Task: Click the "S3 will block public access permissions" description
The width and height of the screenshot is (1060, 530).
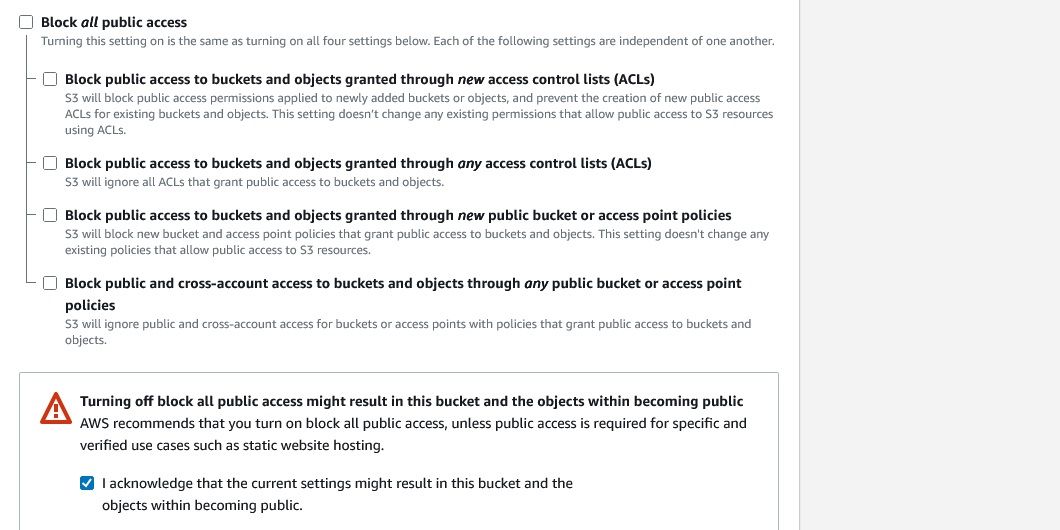Action: tap(412, 98)
